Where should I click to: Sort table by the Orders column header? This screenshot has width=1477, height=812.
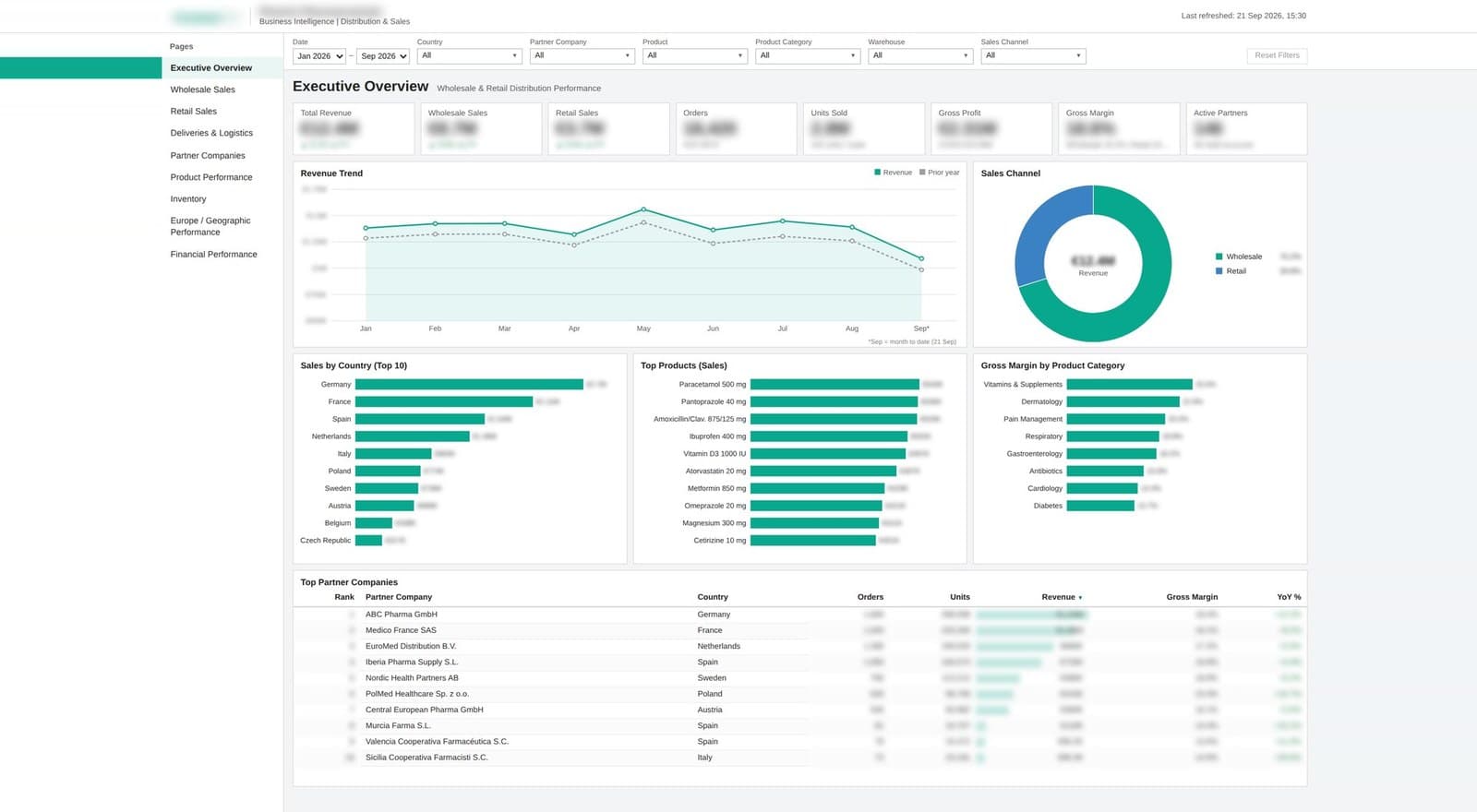(870, 597)
